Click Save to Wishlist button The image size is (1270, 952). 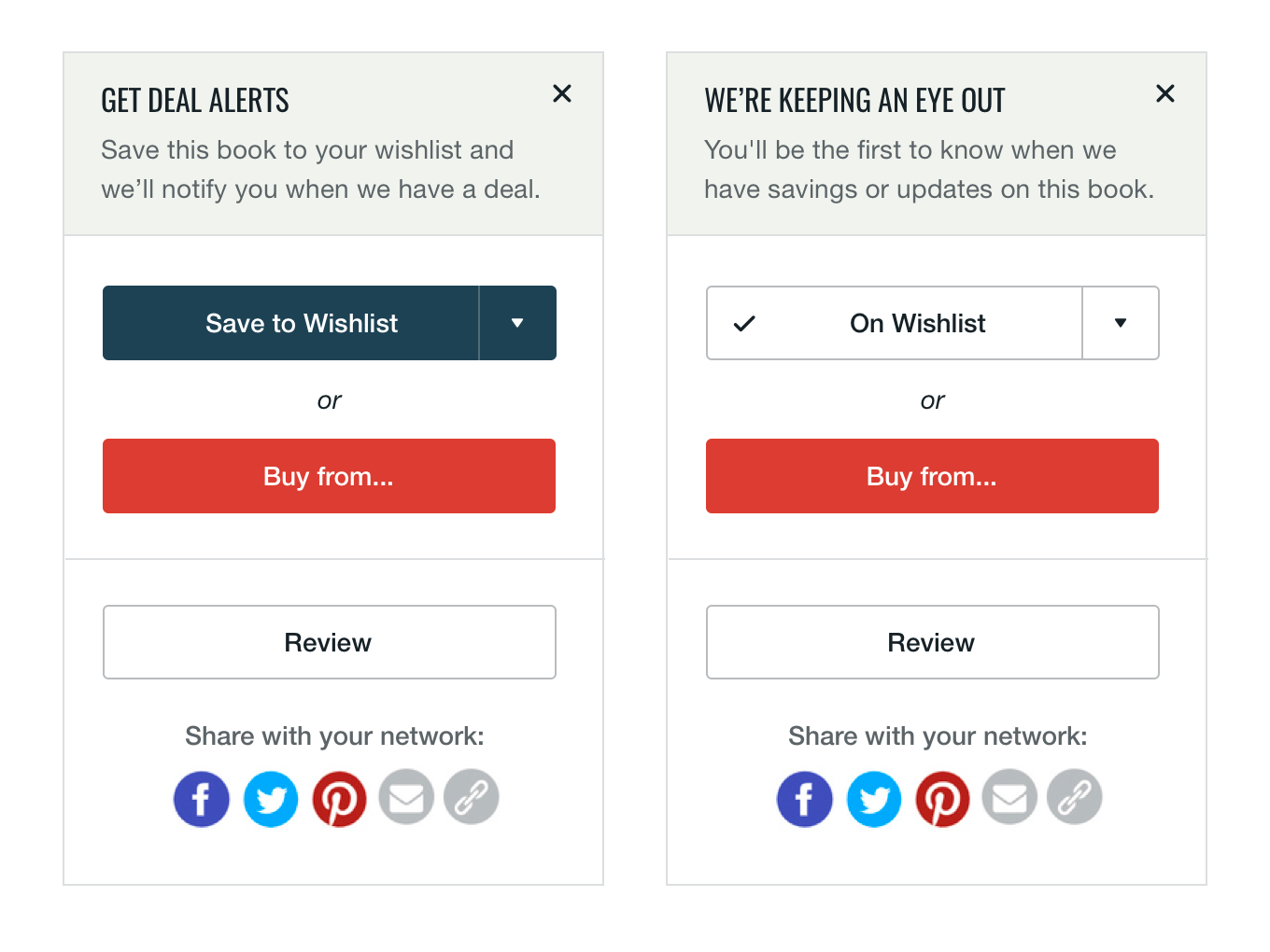(291, 323)
